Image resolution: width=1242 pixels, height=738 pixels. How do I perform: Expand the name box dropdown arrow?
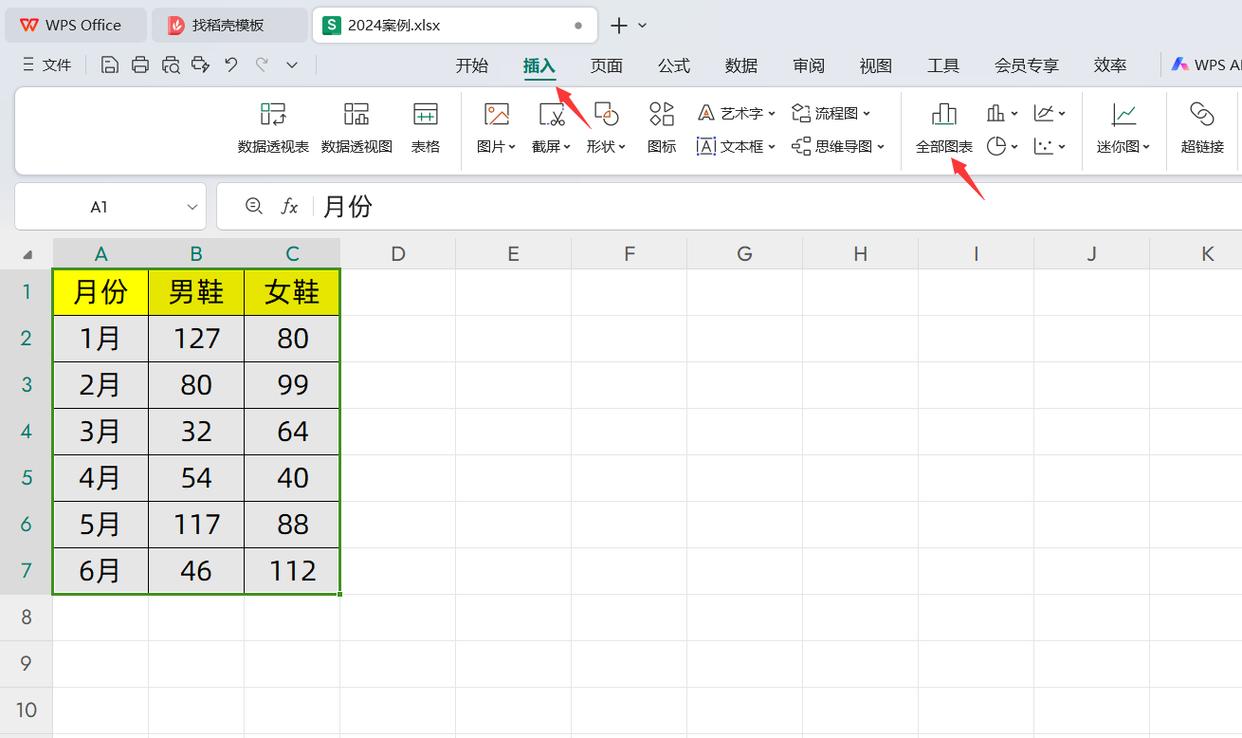(x=192, y=207)
